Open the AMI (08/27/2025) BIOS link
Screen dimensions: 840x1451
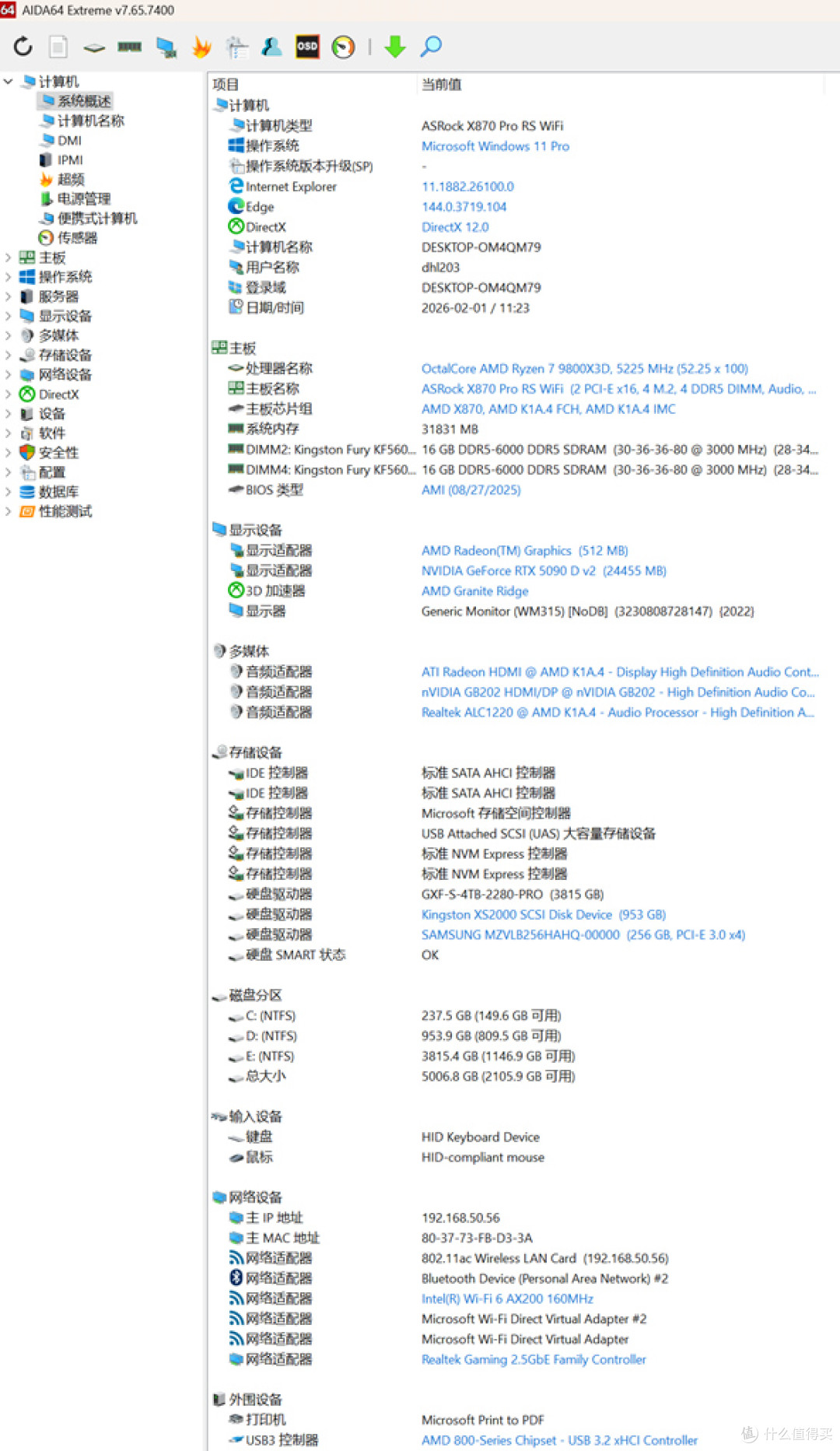pos(471,489)
